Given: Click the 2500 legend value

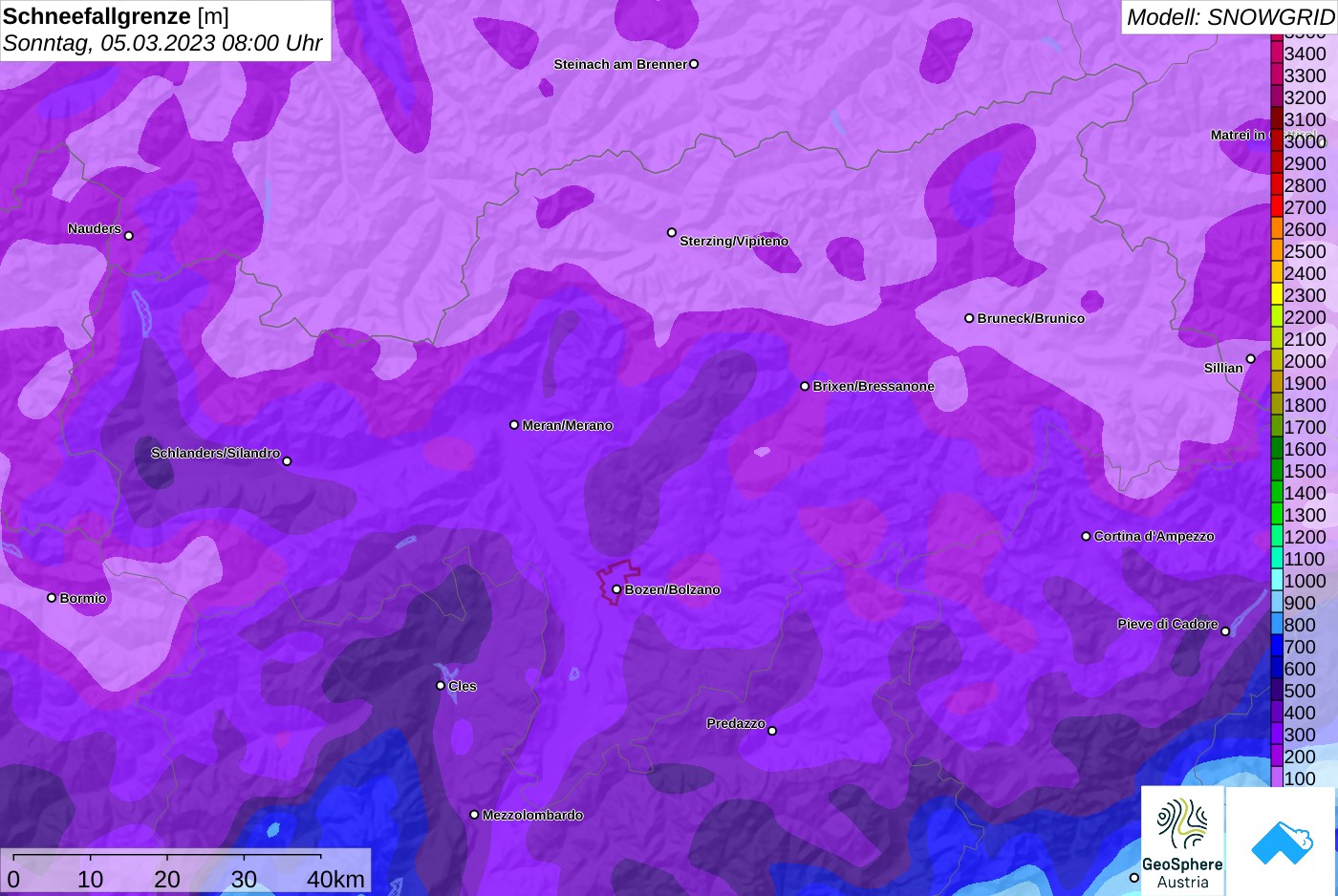Looking at the screenshot, I should point(1305,251).
